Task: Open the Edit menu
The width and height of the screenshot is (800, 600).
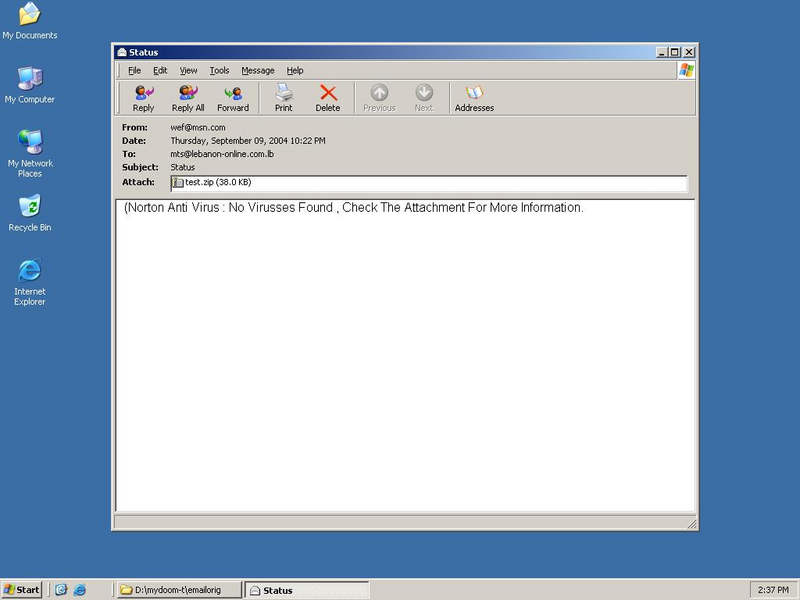Action: point(160,70)
